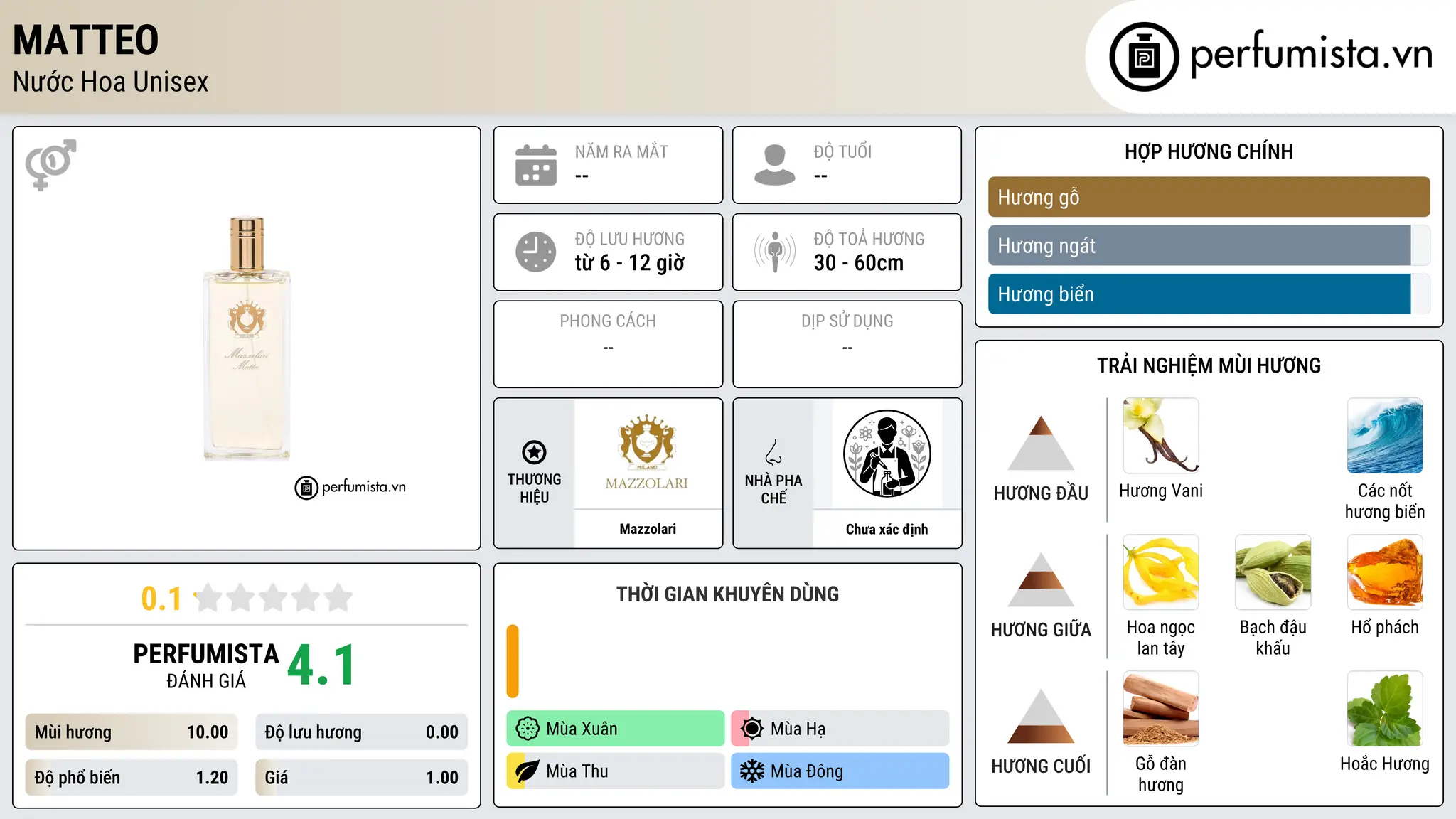
Task: Click the MATTEO product title
Action: pyautogui.click(x=85, y=40)
